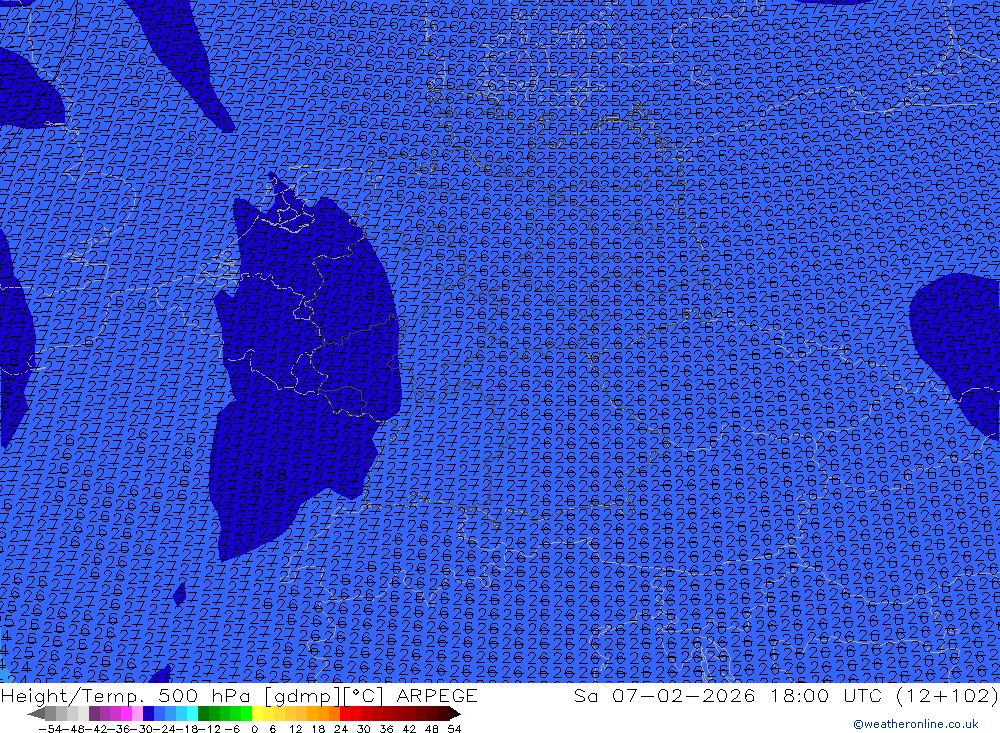
Task: Select the '-54' legend scale value
Action: [51, 729]
